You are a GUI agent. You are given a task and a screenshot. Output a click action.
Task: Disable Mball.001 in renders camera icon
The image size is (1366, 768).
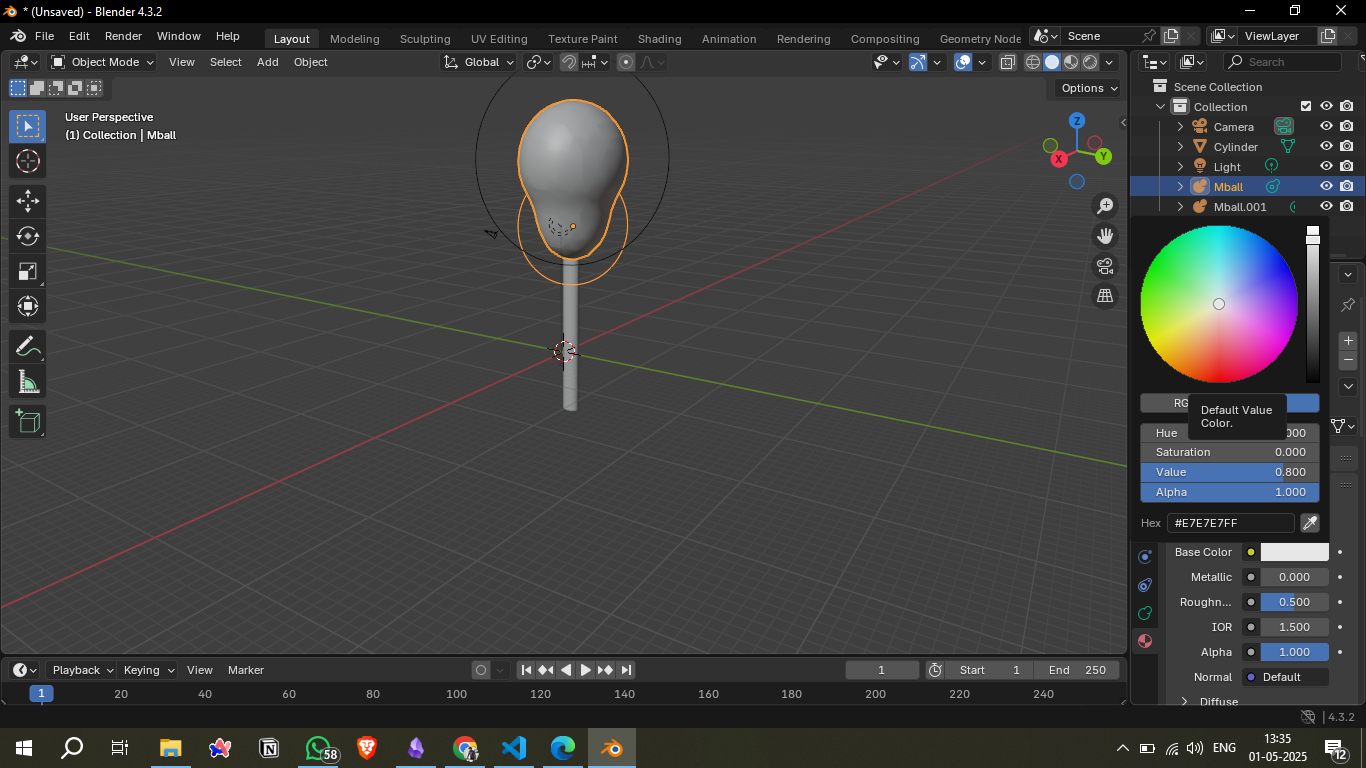click(x=1347, y=206)
